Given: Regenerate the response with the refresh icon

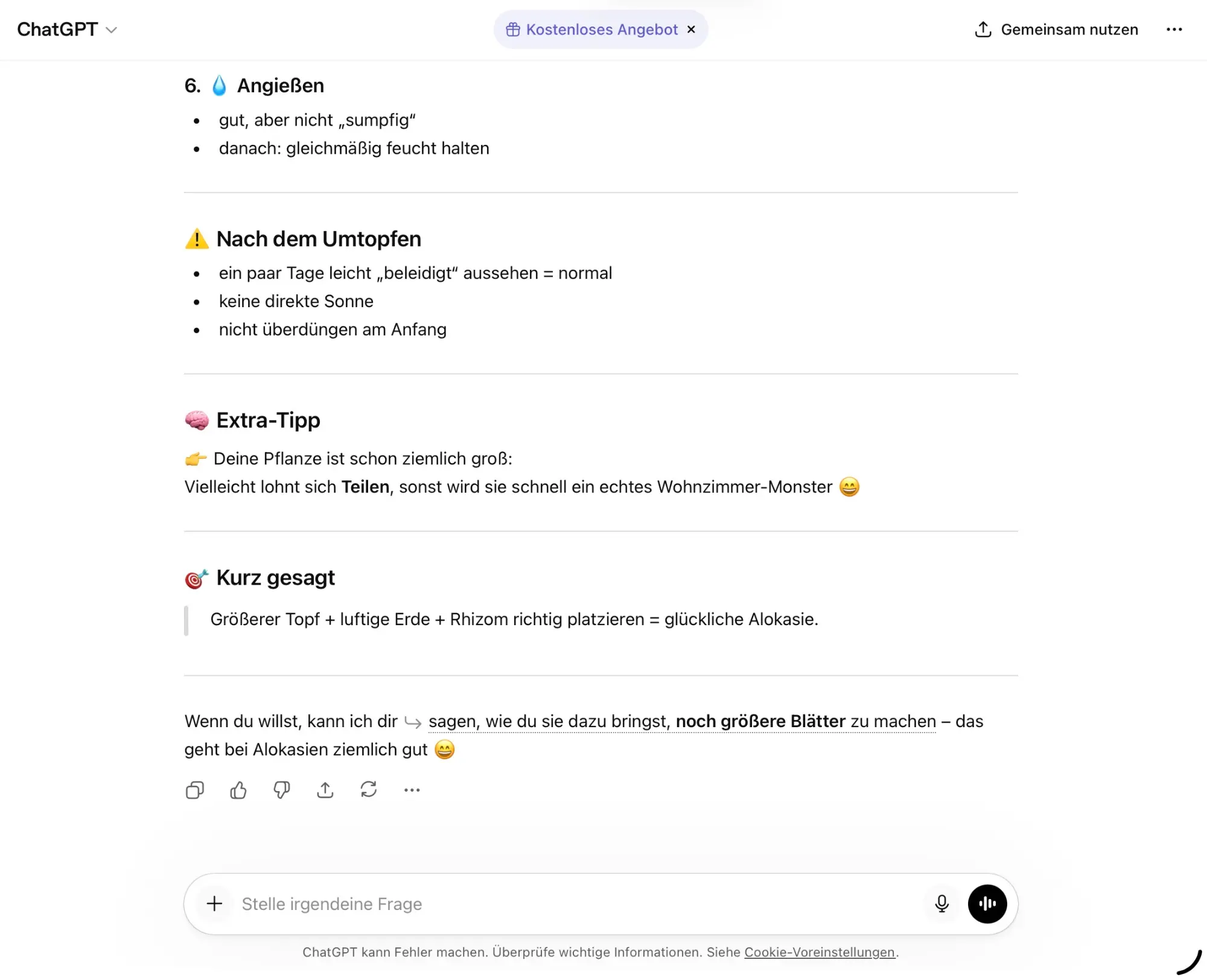Looking at the screenshot, I should 369,790.
